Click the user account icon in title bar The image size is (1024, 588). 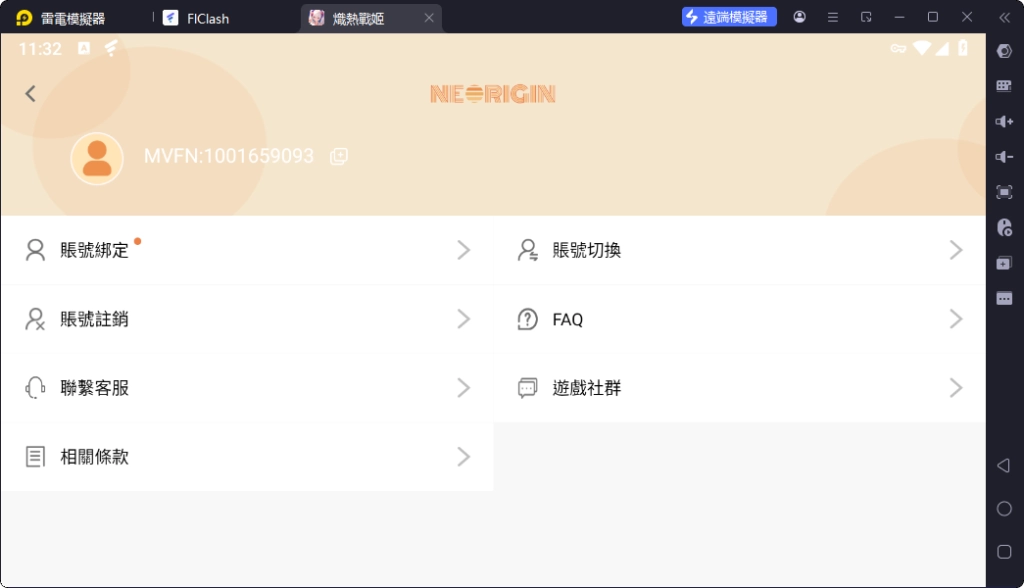[x=798, y=16]
